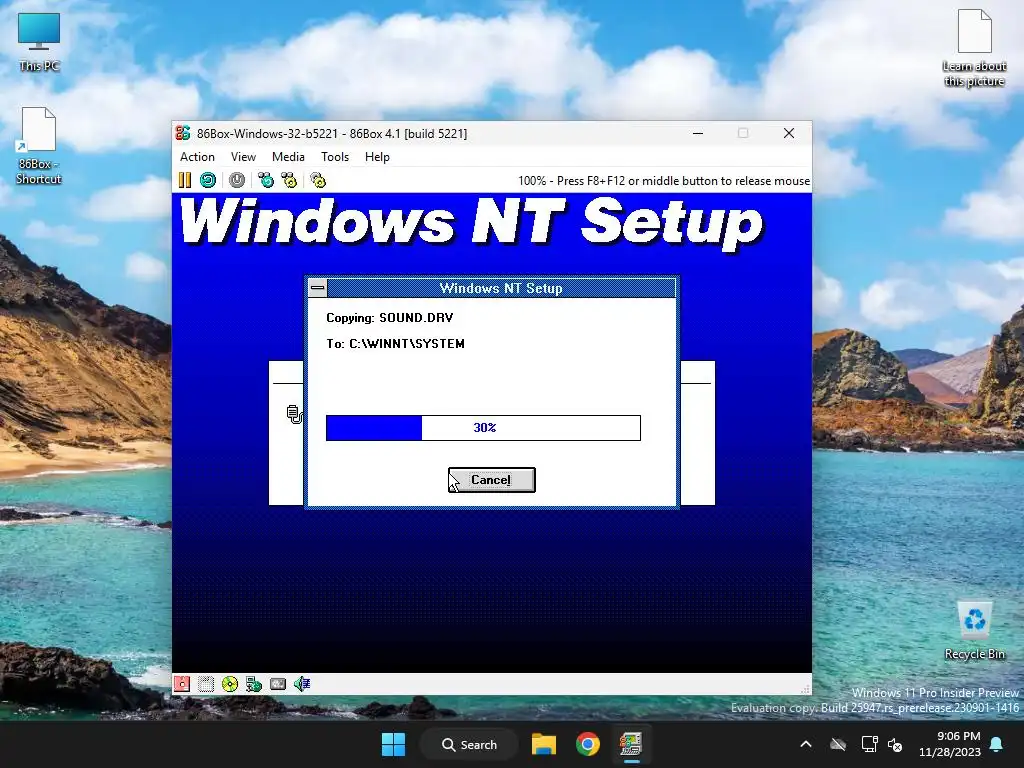The height and width of the screenshot is (768, 1024).
Task: Open the Help menu
Action: pyautogui.click(x=377, y=157)
